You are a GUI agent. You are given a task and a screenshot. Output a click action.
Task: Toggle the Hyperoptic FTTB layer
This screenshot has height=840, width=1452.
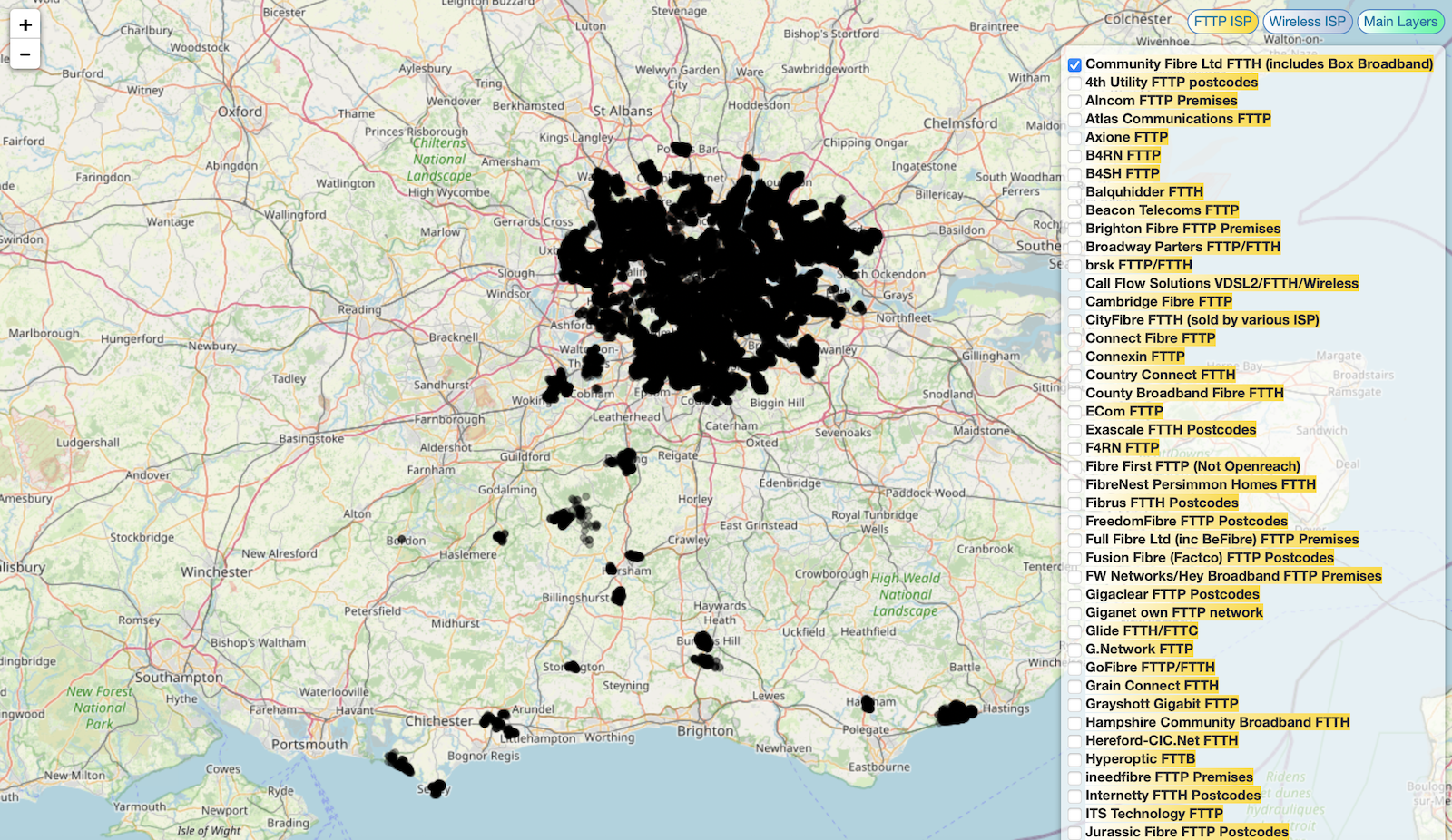(1074, 760)
